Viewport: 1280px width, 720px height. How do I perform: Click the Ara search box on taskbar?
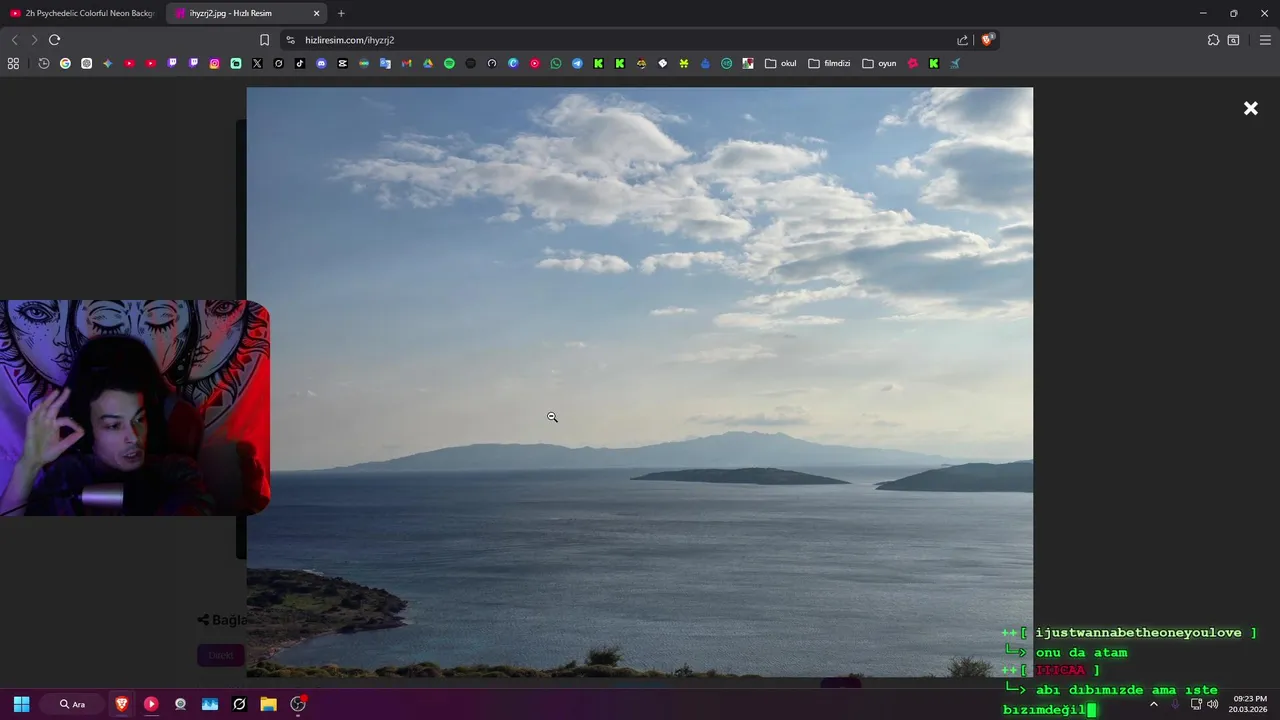[72, 704]
